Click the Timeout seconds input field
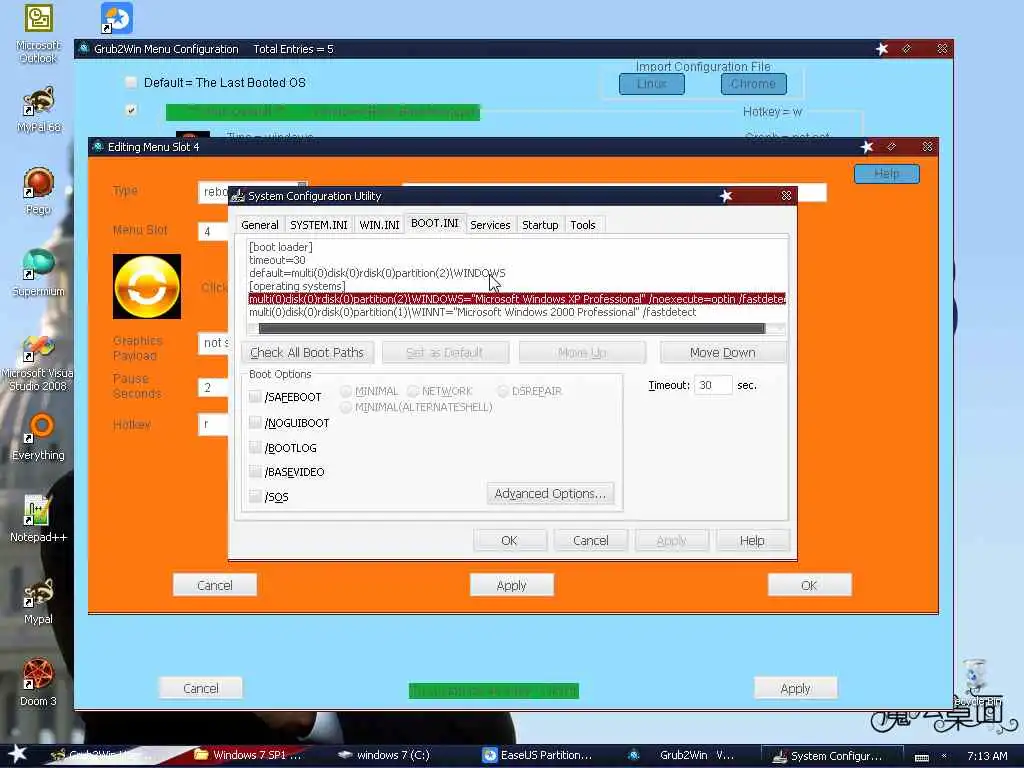This screenshot has width=1024, height=768. [x=712, y=385]
